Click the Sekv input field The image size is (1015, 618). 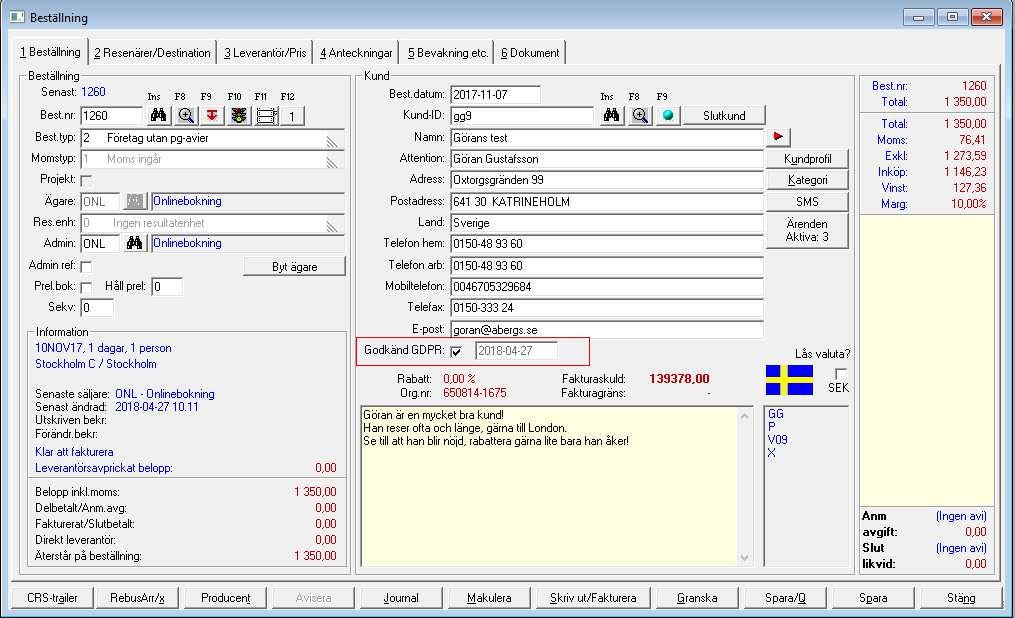(97, 308)
